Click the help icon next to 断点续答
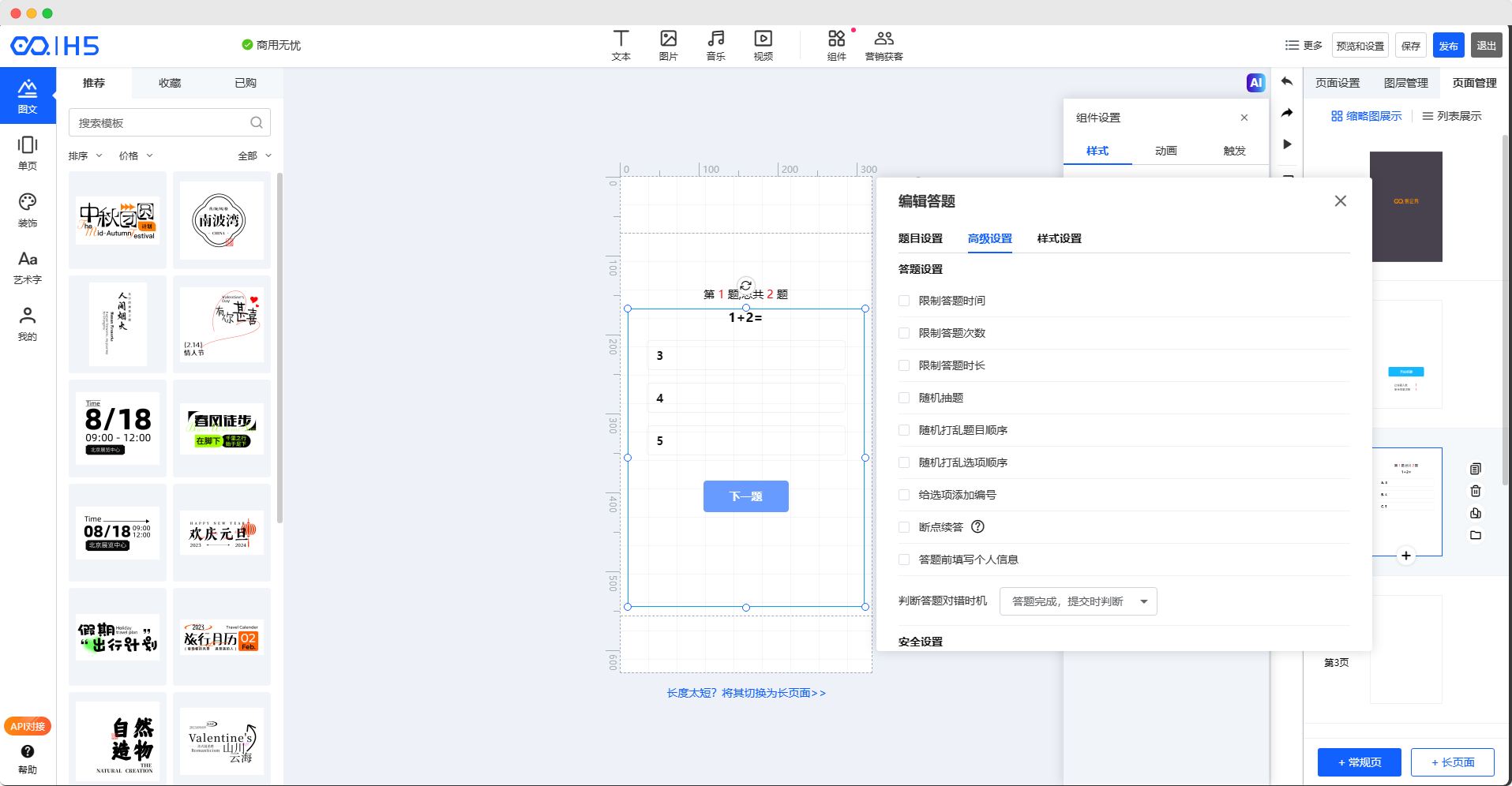The width and height of the screenshot is (1512, 786). (977, 527)
